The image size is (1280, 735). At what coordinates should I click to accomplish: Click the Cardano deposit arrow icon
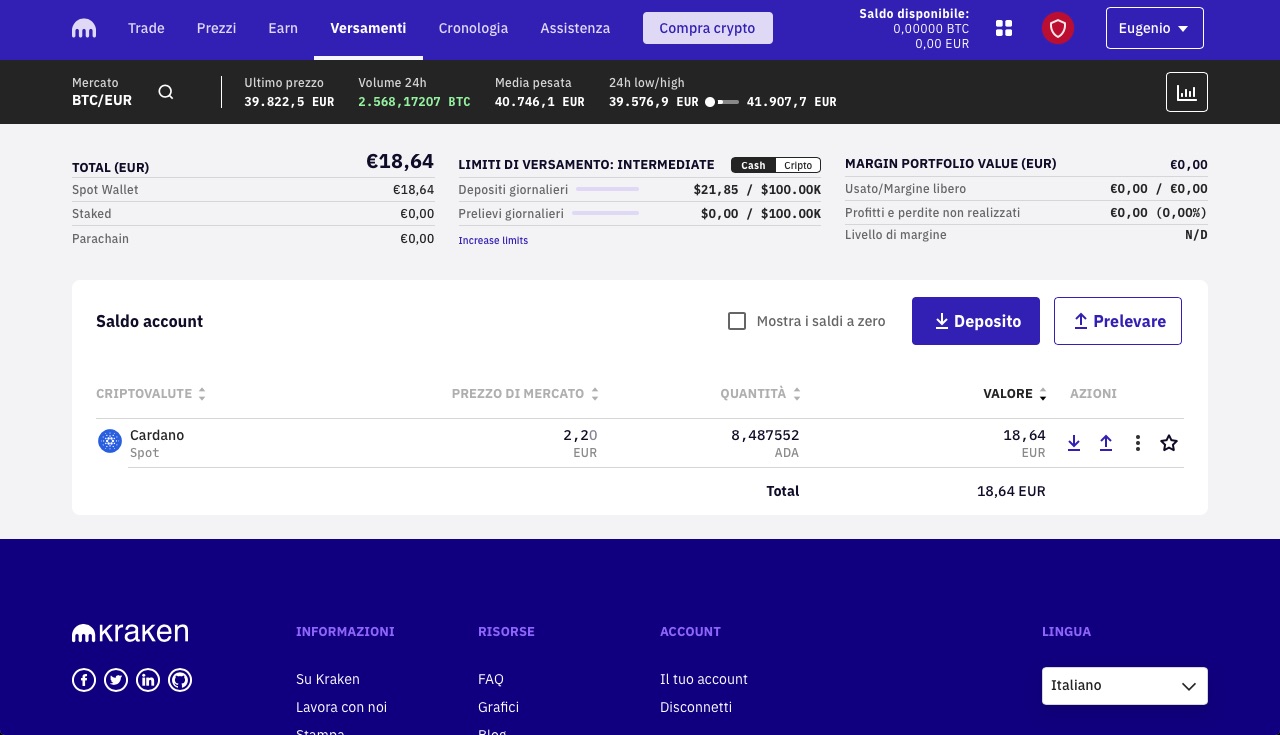(x=1074, y=443)
